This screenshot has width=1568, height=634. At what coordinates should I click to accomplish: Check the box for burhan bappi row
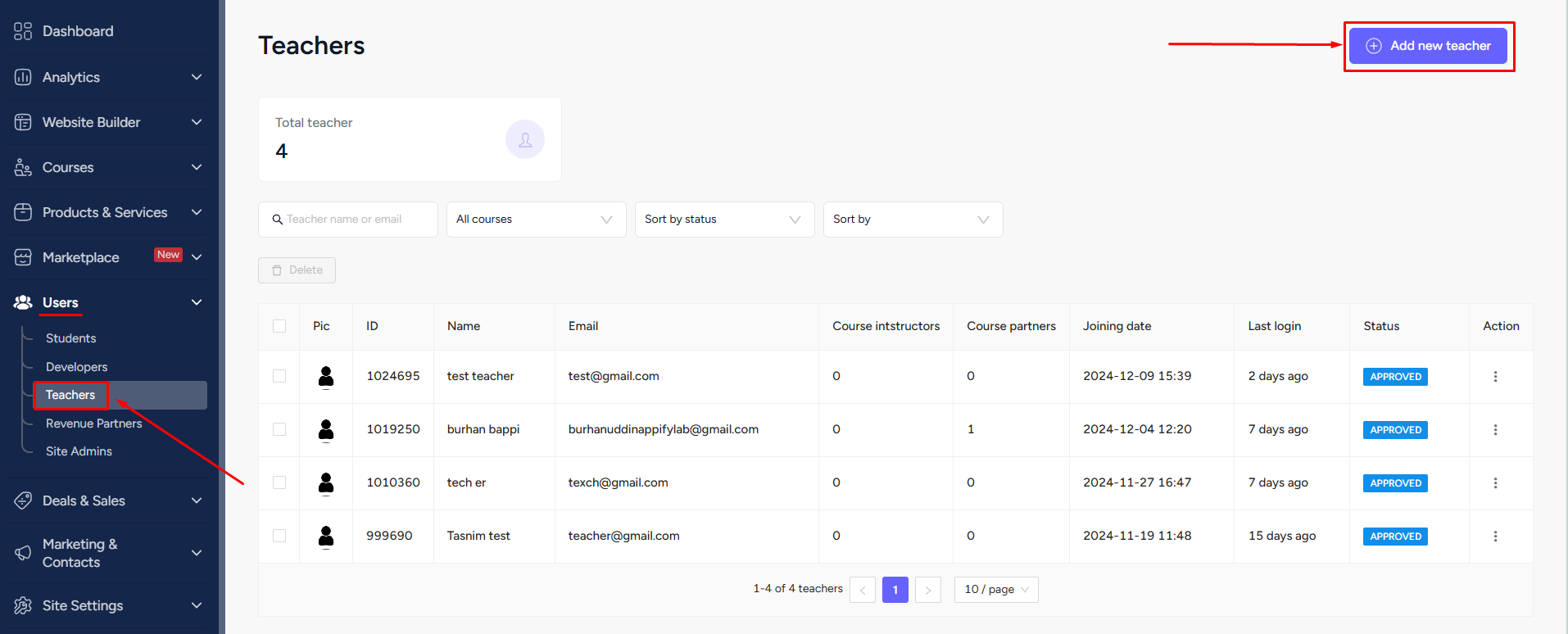279,429
